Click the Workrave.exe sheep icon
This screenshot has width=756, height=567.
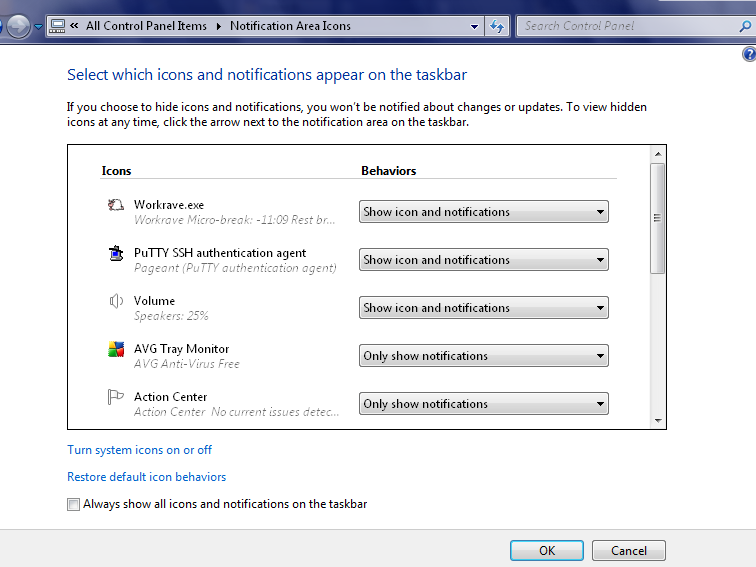click(115, 206)
